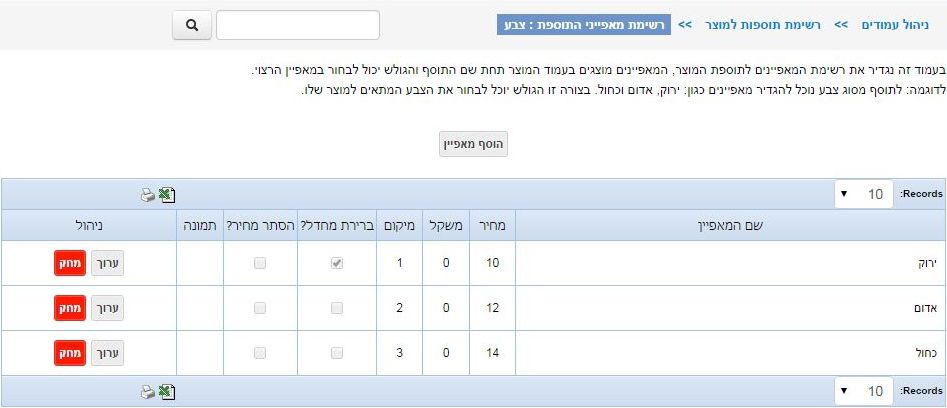Viewport: 947px width, 408px height.
Task: Click the bottom Excel export icon
Action: pos(167,392)
